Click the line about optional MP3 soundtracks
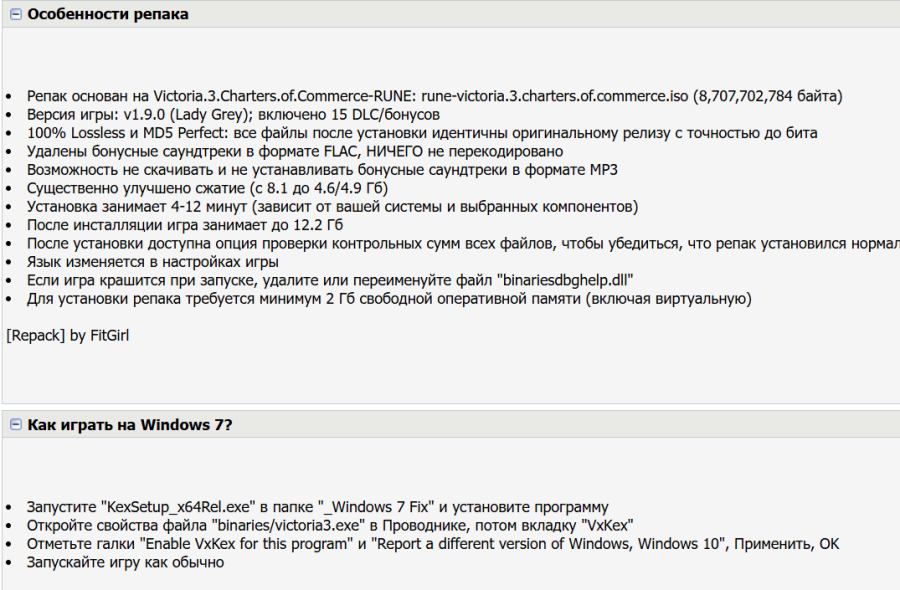Screen dimensions: 900x590 322,170
